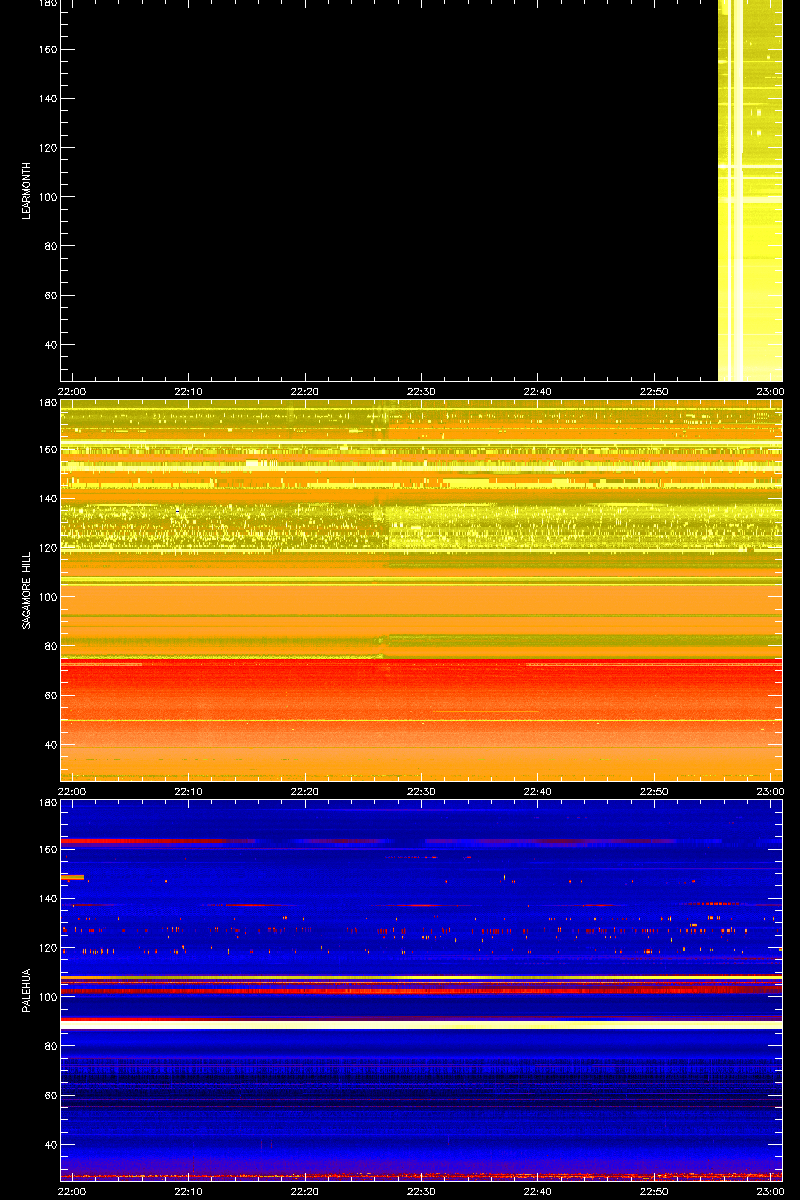
Task: Select the 23:00 time label under Learmonth panel
Action: [770, 391]
